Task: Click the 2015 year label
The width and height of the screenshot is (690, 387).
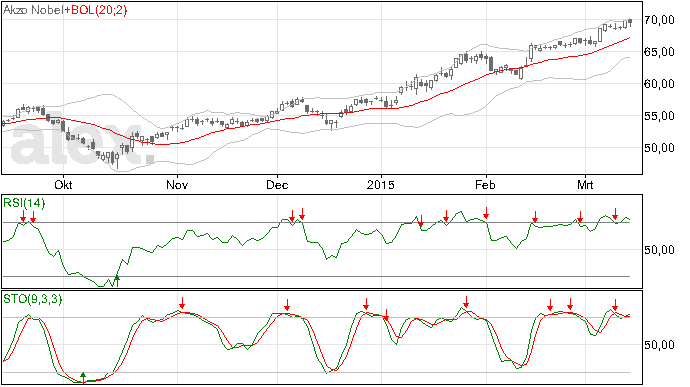Action: (x=381, y=185)
